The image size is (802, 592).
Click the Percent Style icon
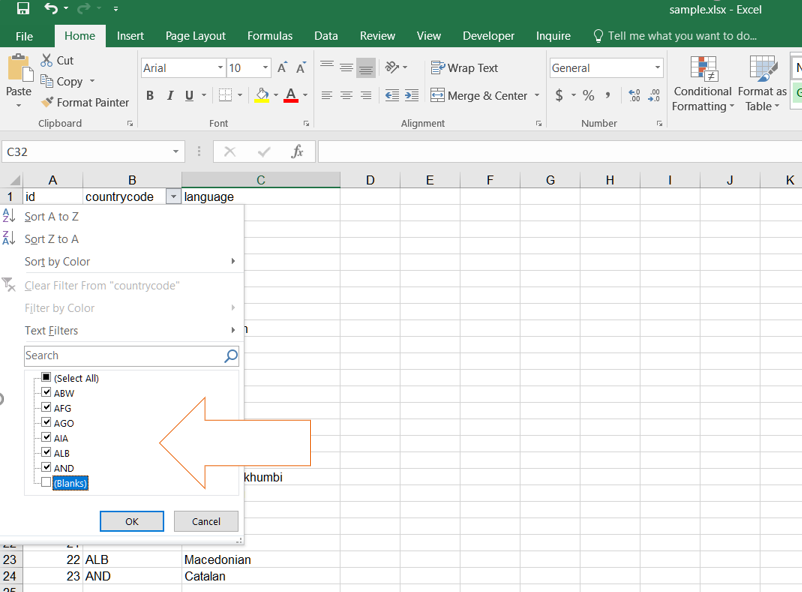click(x=589, y=96)
